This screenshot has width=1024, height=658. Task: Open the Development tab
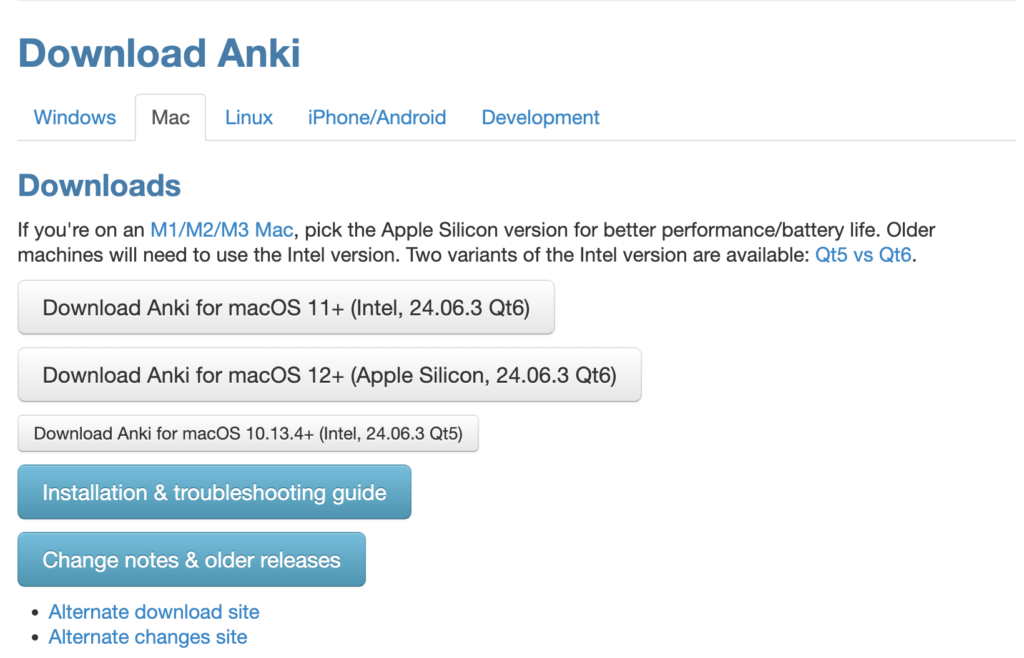tap(540, 117)
